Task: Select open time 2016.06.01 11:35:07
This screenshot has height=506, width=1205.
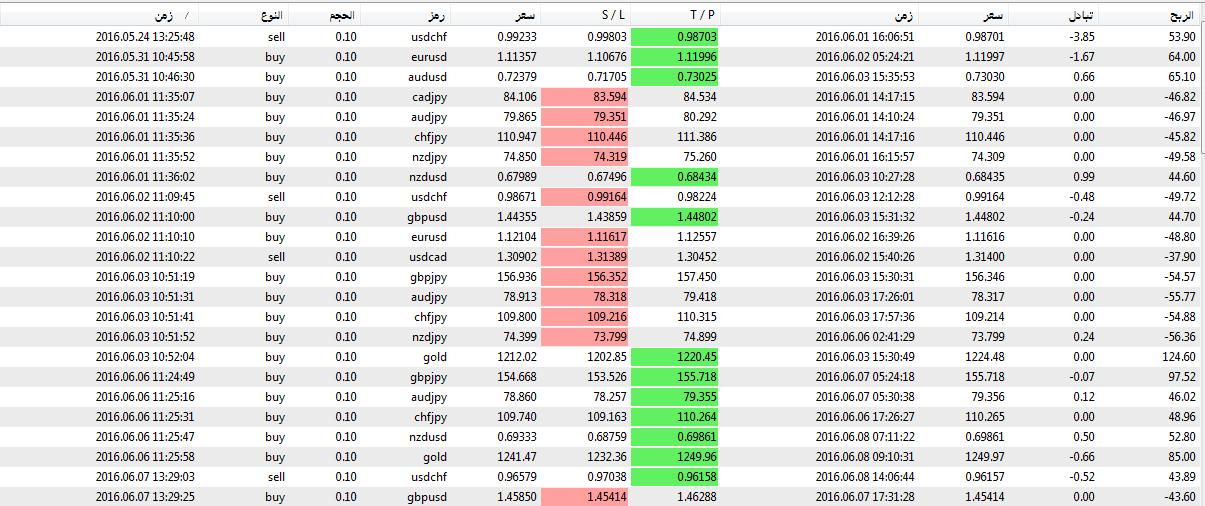Action: click(145, 97)
